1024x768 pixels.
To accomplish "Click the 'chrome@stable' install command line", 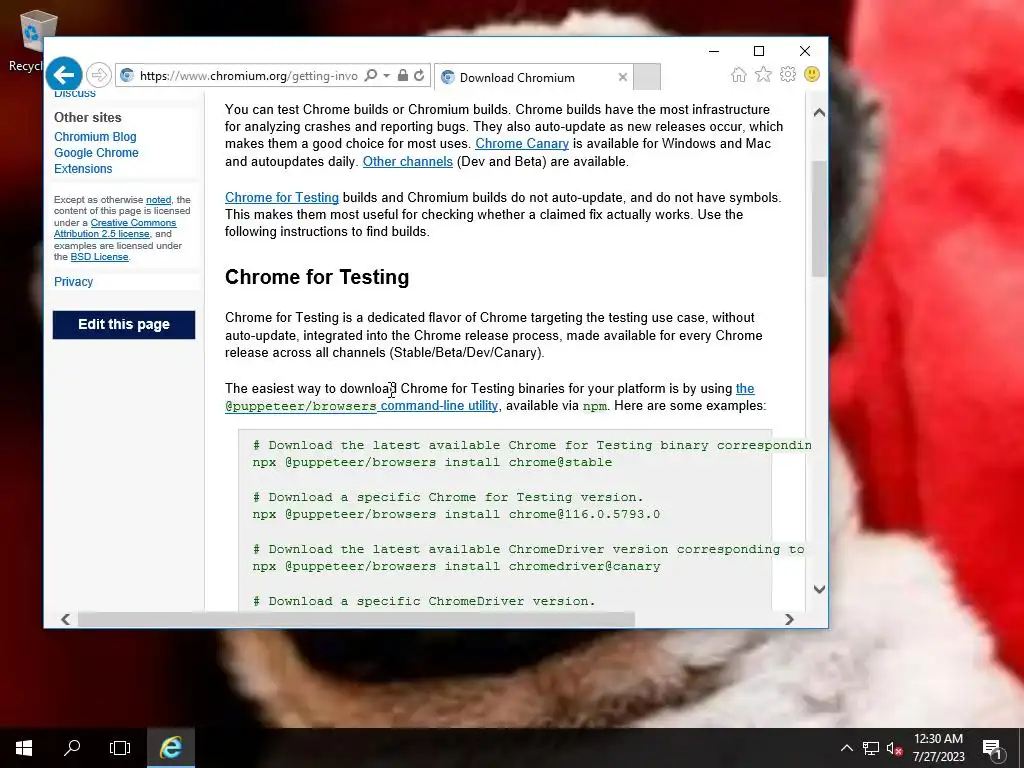I will [432, 462].
